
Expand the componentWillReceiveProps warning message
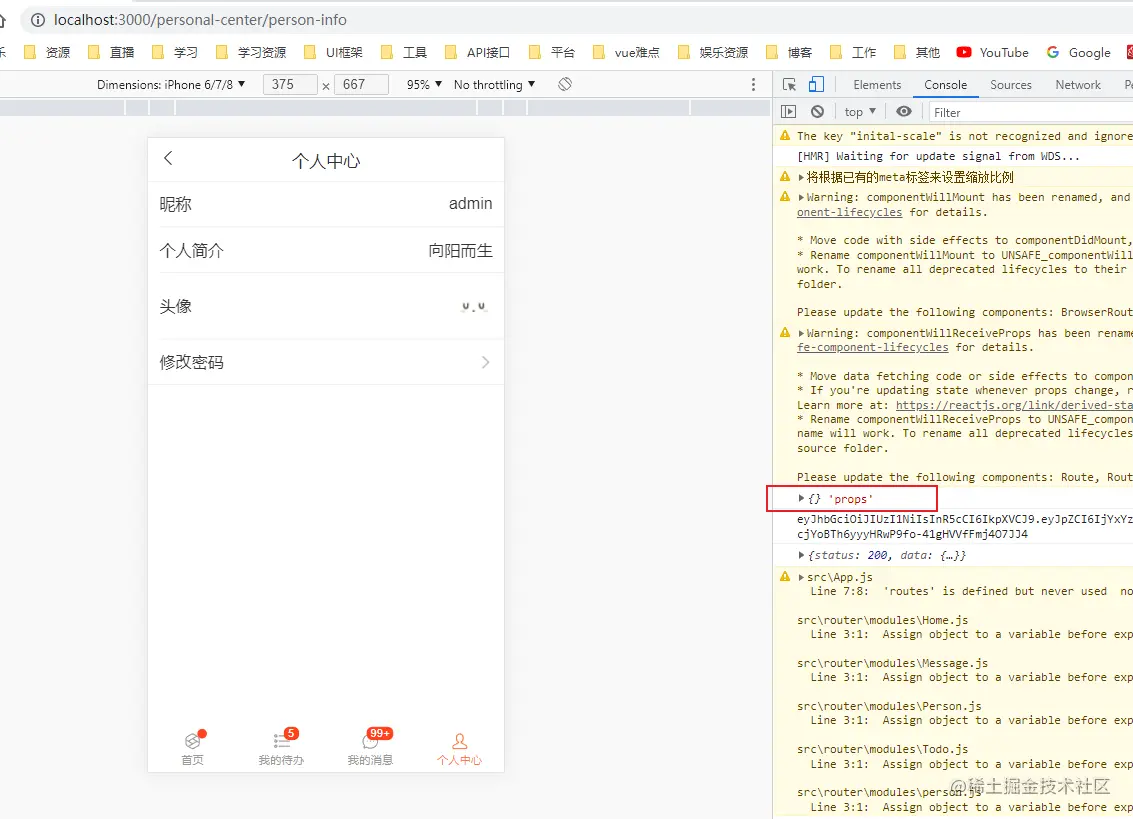[801, 333]
